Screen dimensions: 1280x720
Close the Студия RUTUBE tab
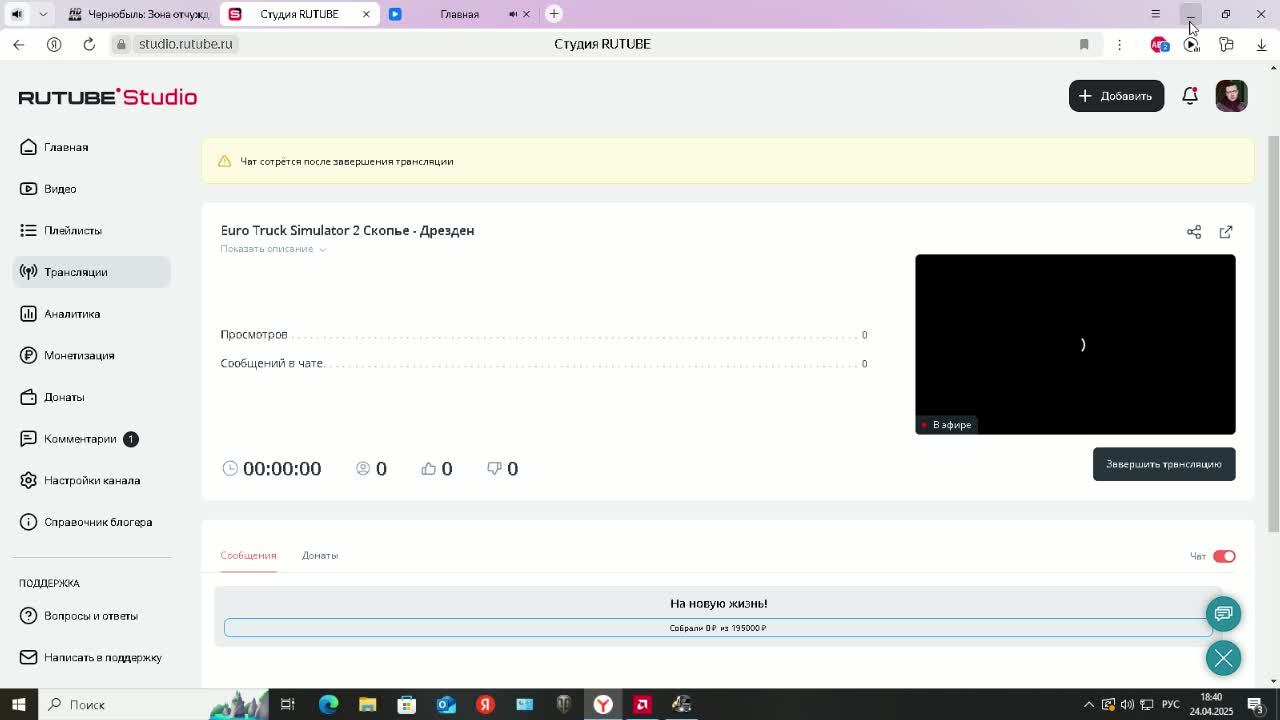[x=366, y=14]
